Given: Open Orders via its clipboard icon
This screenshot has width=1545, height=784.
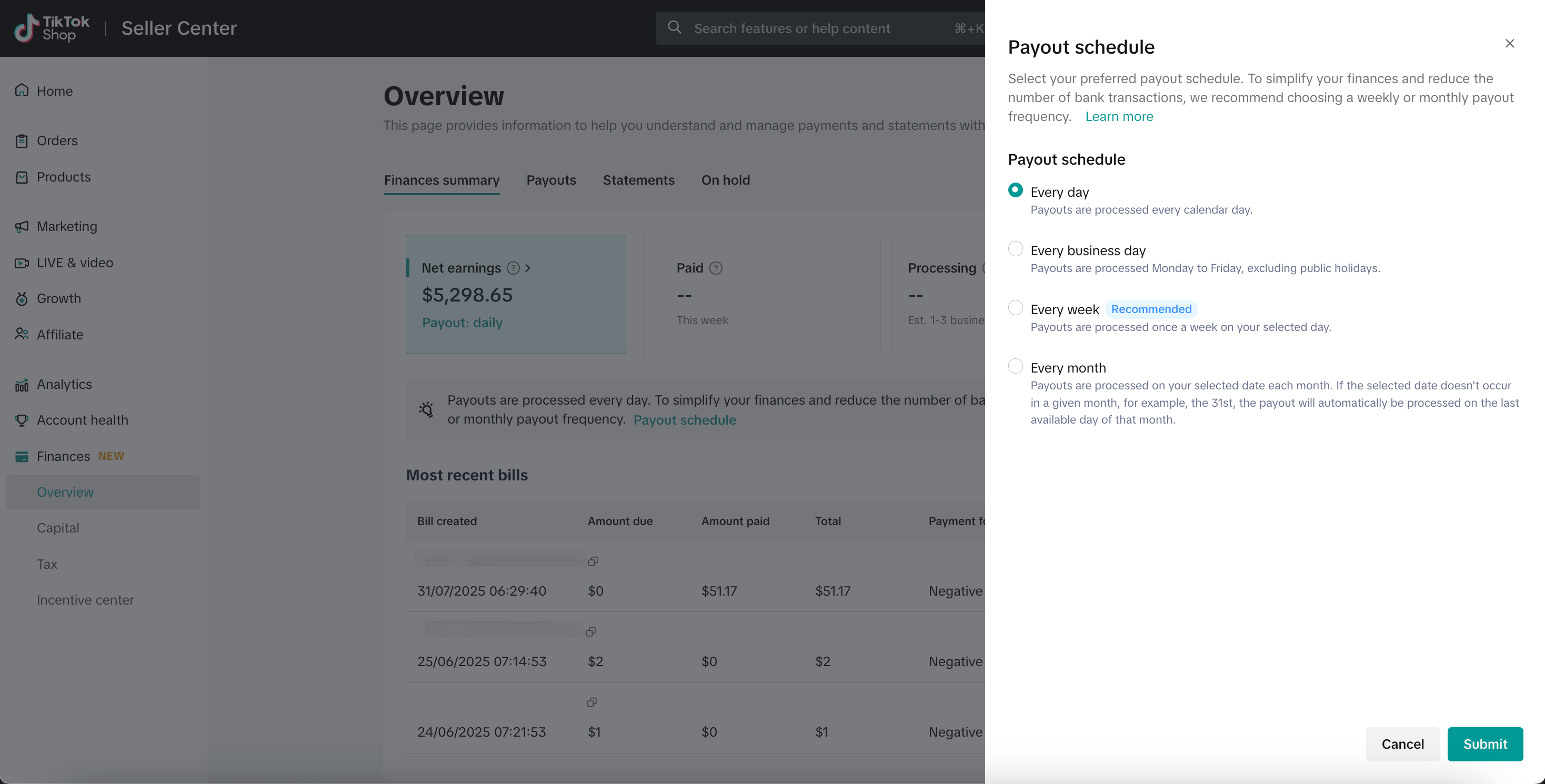Looking at the screenshot, I should coord(22,141).
